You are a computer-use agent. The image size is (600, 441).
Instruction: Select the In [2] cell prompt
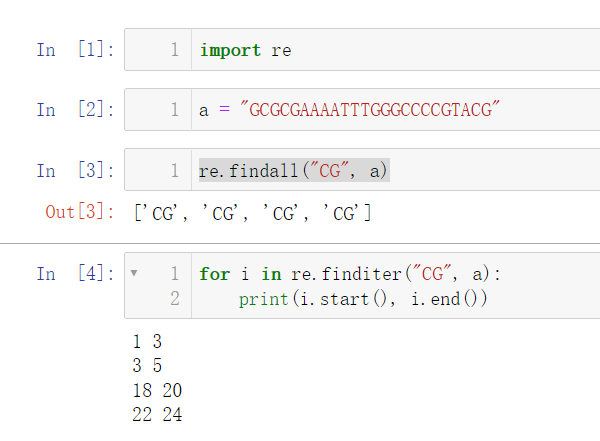point(74,110)
